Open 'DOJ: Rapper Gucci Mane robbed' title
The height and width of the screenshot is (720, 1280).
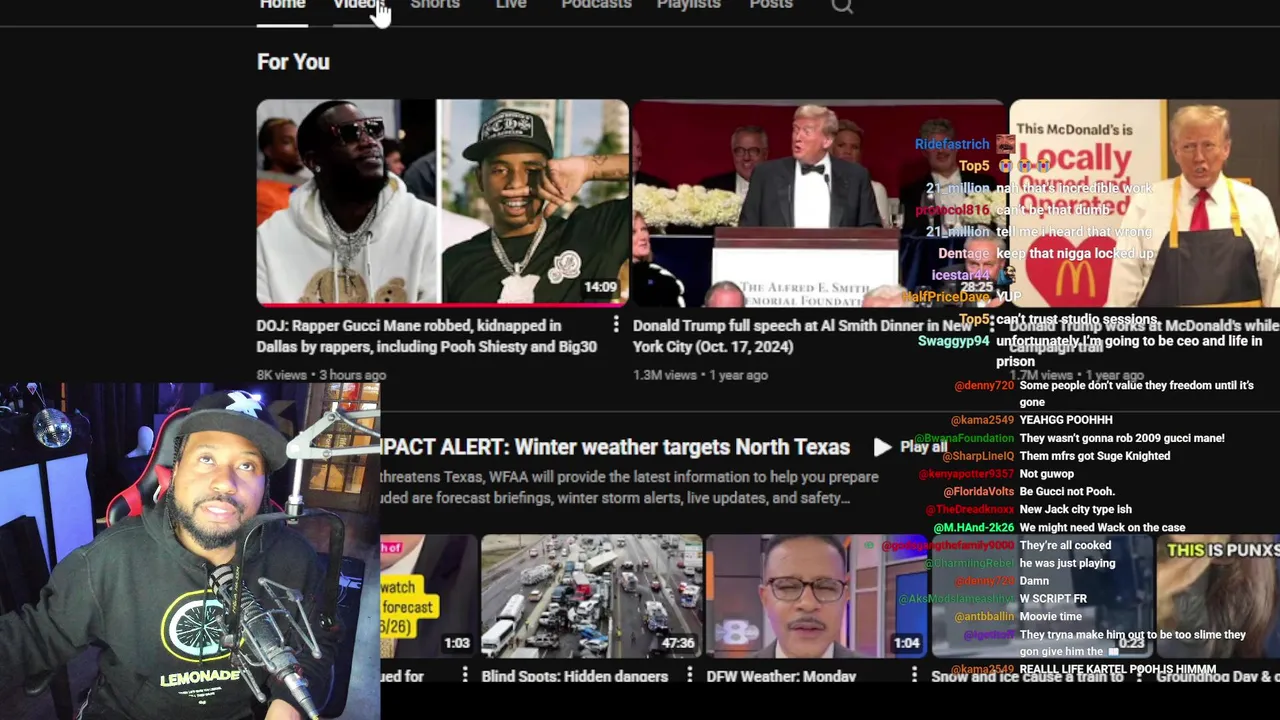(x=426, y=336)
